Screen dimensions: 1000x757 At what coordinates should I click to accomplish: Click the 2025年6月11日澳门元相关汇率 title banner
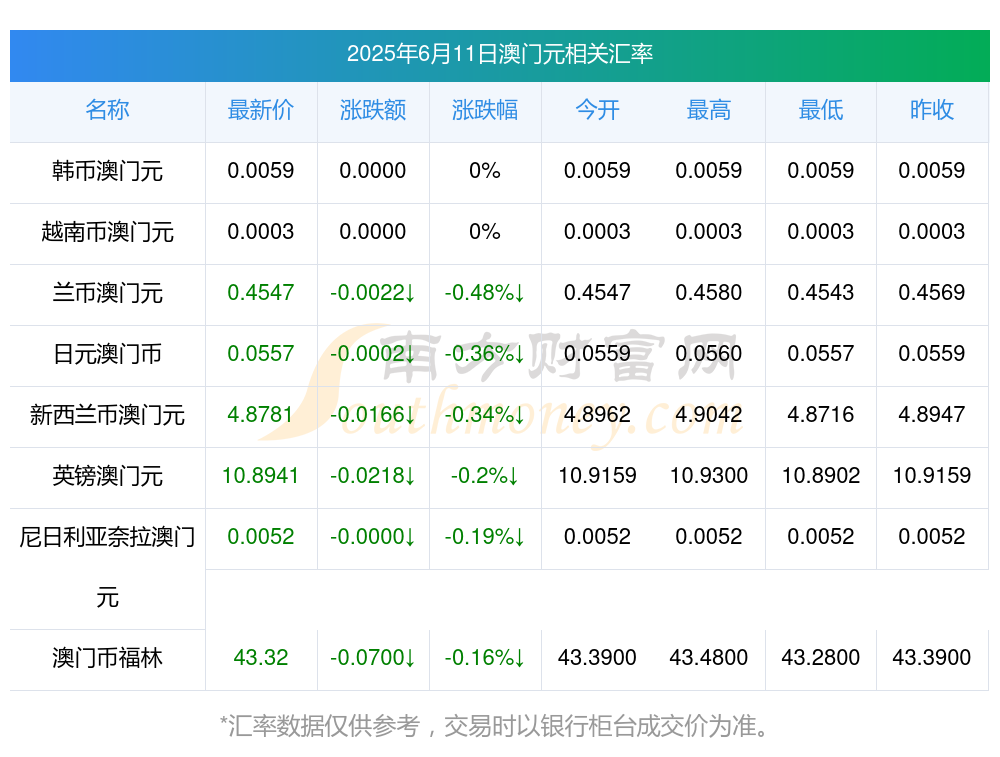click(x=500, y=55)
